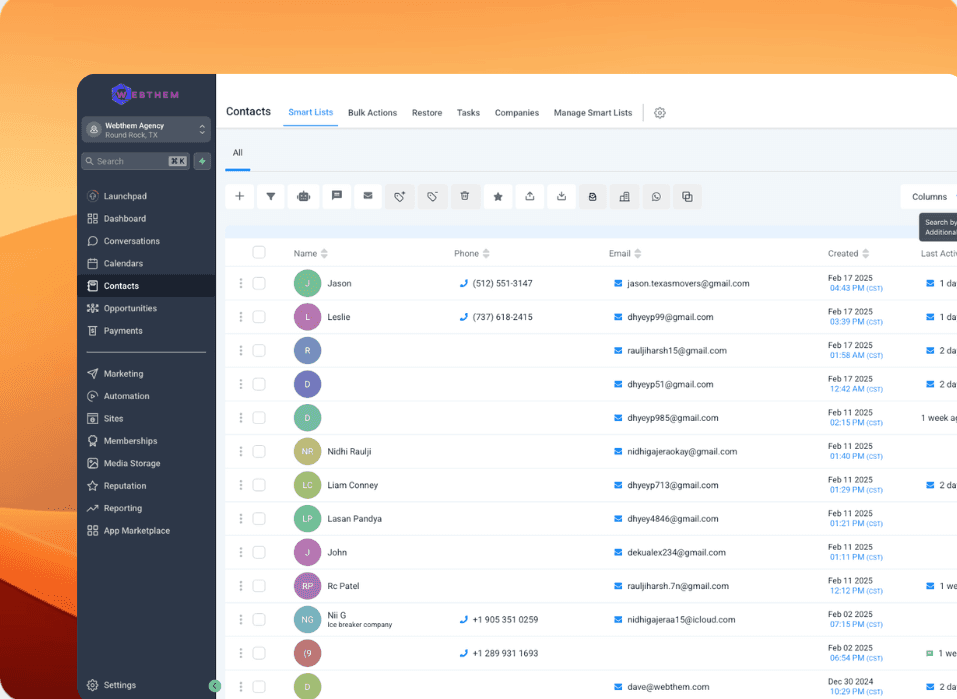Switch to the Smart Lists tab
Image resolution: width=957 pixels, height=699 pixels.
point(311,112)
